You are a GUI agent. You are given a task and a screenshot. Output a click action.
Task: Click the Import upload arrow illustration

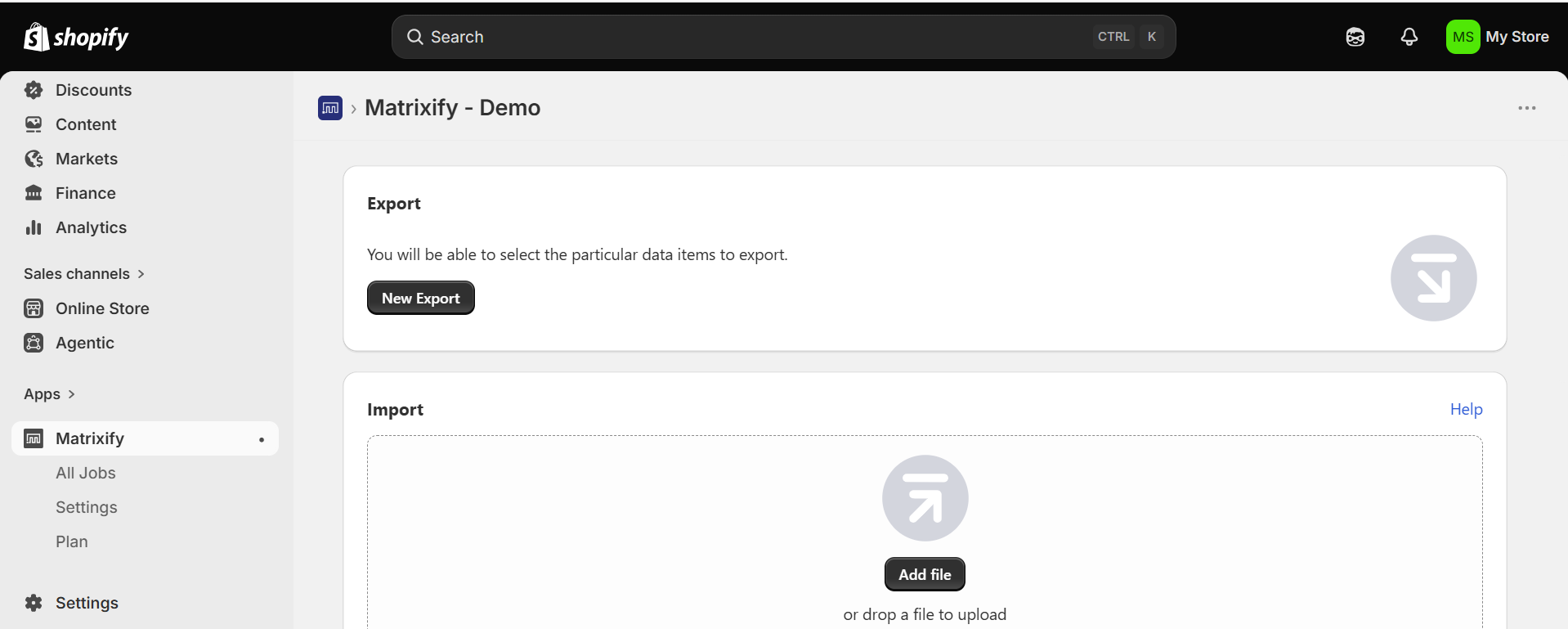pyautogui.click(x=925, y=498)
